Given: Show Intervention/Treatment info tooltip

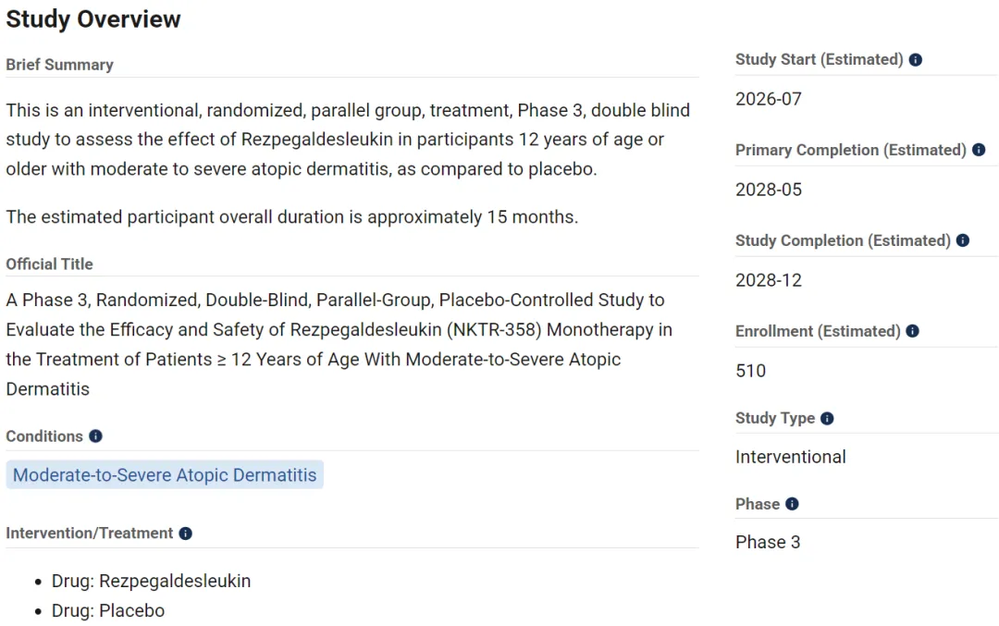Looking at the screenshot, I should pyautogui.click(x=185, y=534).
